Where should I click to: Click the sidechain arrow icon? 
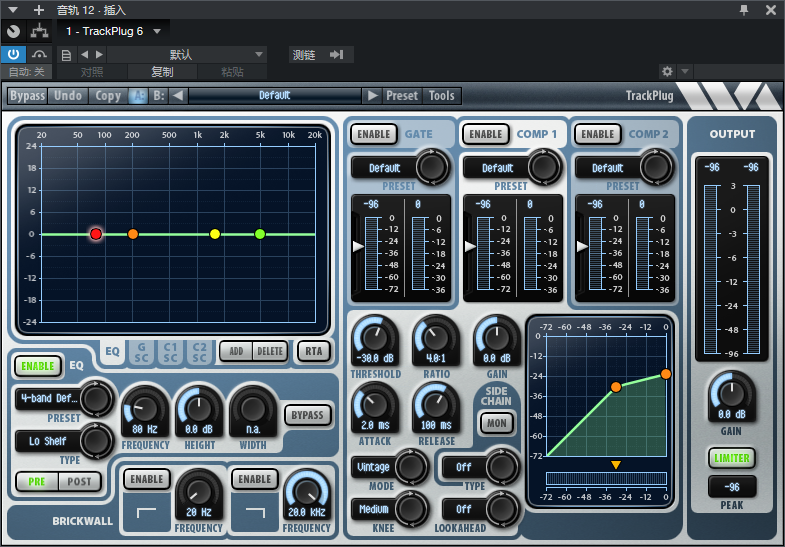click(336, 55)
